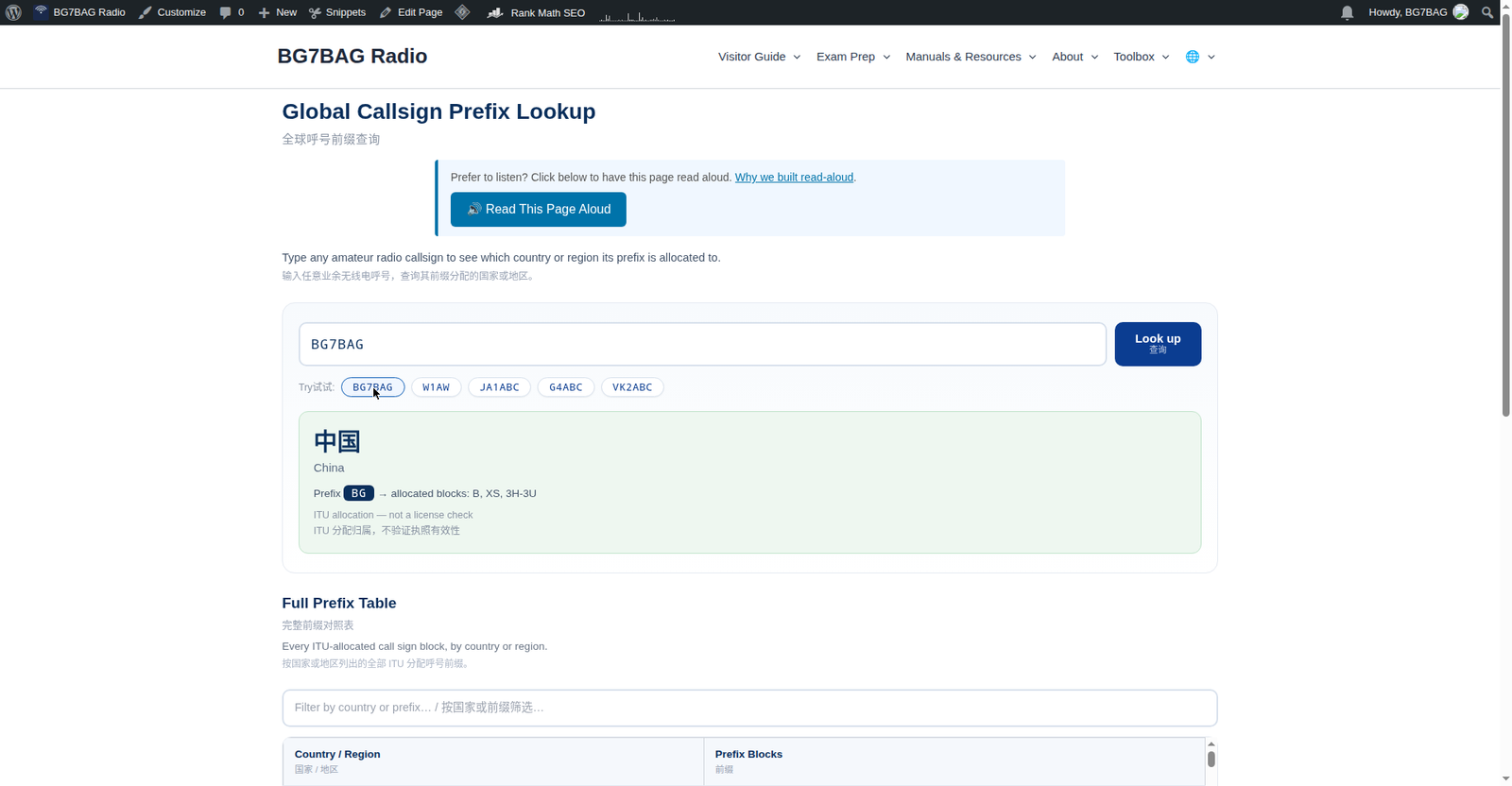Open the 'Why we built read-aloud' link

click(x=794, y=178)
